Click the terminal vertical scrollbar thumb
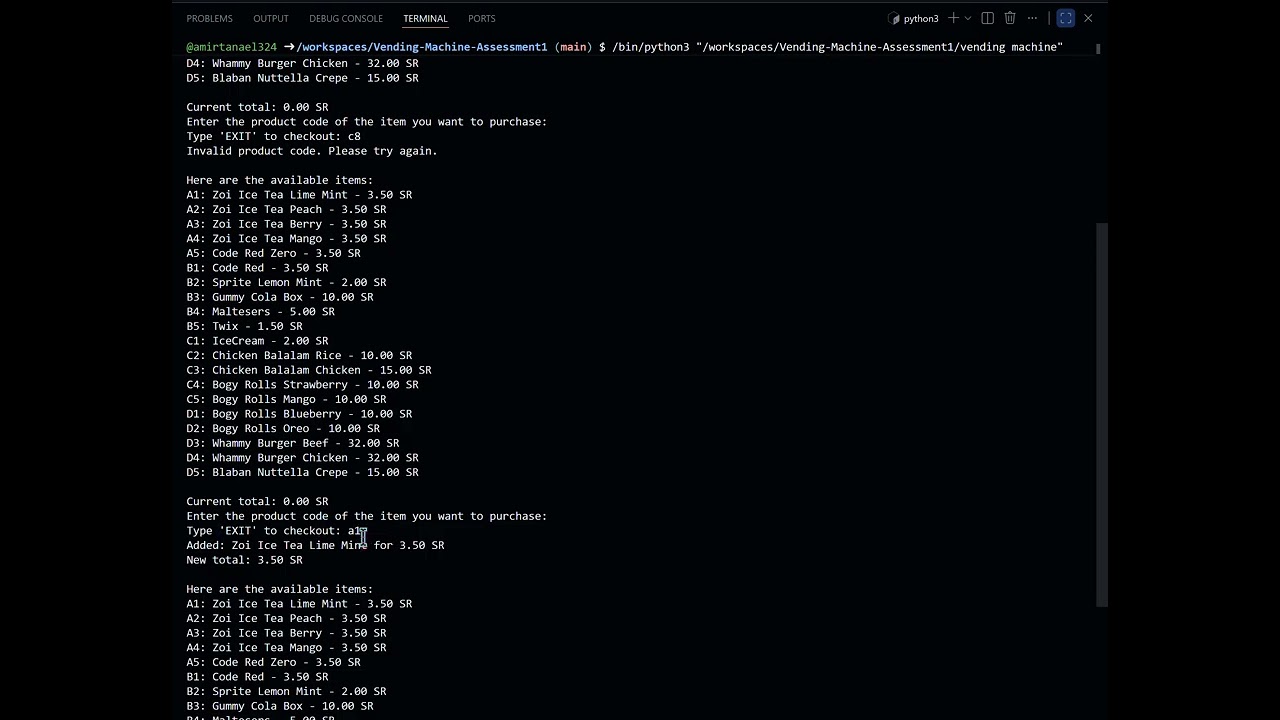Image resolution: width=1280 pixels, height=720 pixels. [1102, 414]
